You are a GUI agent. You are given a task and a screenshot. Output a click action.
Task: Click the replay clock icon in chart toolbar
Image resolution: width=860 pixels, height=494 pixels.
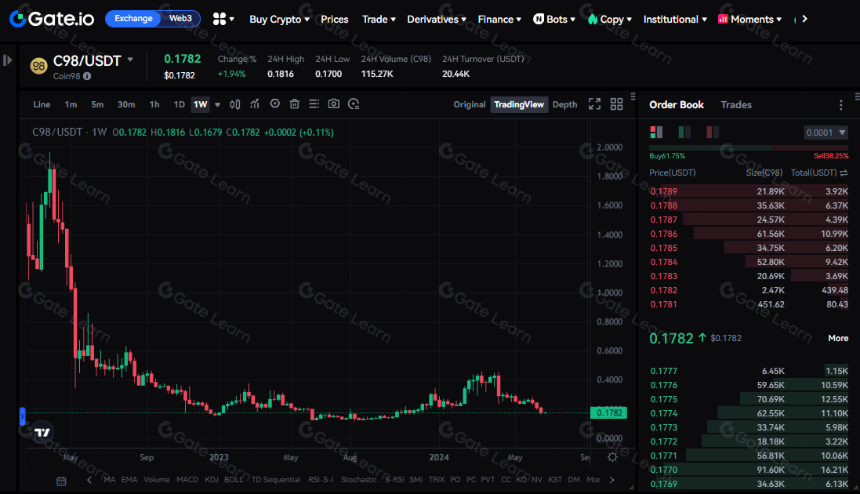coord(354,104)
